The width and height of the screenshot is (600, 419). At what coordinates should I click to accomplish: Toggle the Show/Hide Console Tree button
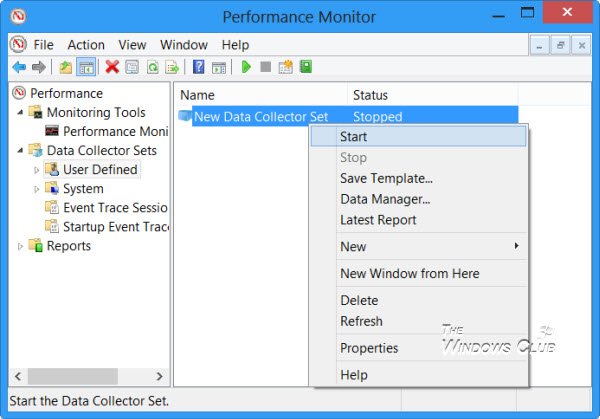[86, 67]
